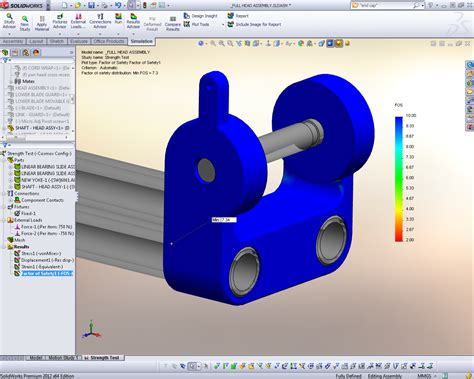This screenshot has height=379, width=474.
Task: Select Stress1 (-vonMises-) result
Action: 37,253
